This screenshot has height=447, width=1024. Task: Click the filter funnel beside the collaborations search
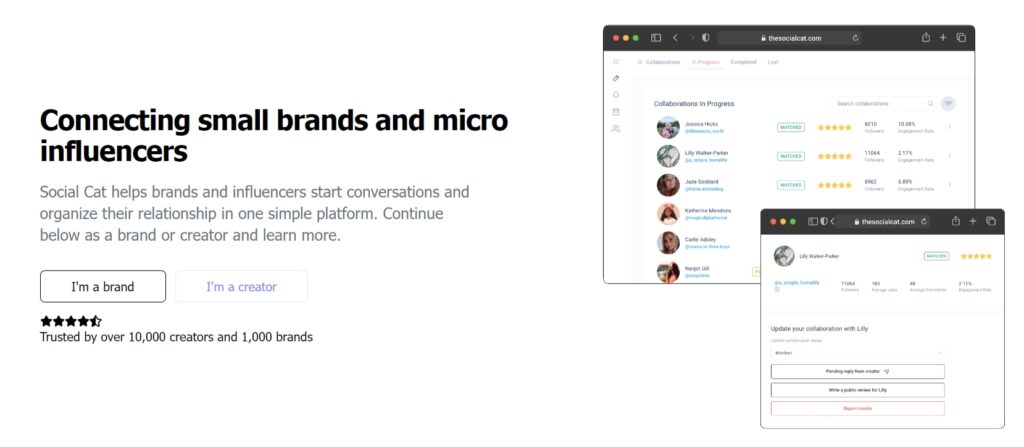[948, 103]
